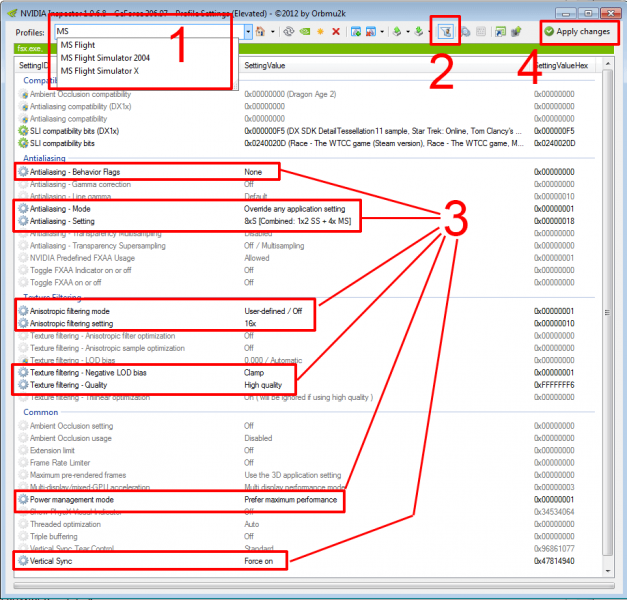The width and height of the screenshot is (627, 600).
Task: Click the green gear beside SLI compatibility bits (DX1x)
Action: click(23, 131)
